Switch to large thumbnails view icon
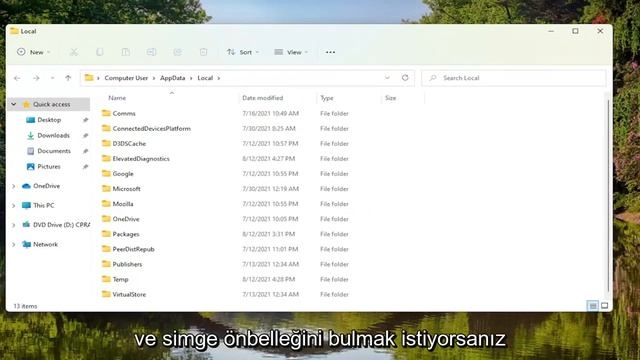This screenshot has width=640, height=360. click(x=604, y=306)
